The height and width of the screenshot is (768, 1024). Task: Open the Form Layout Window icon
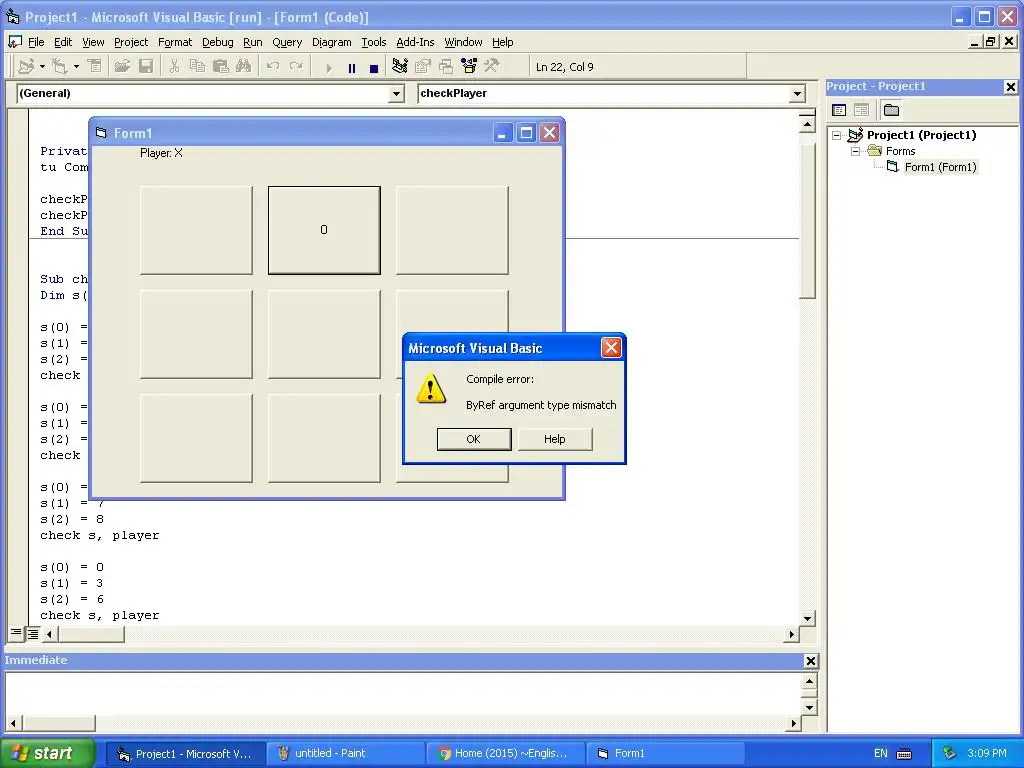446,66
